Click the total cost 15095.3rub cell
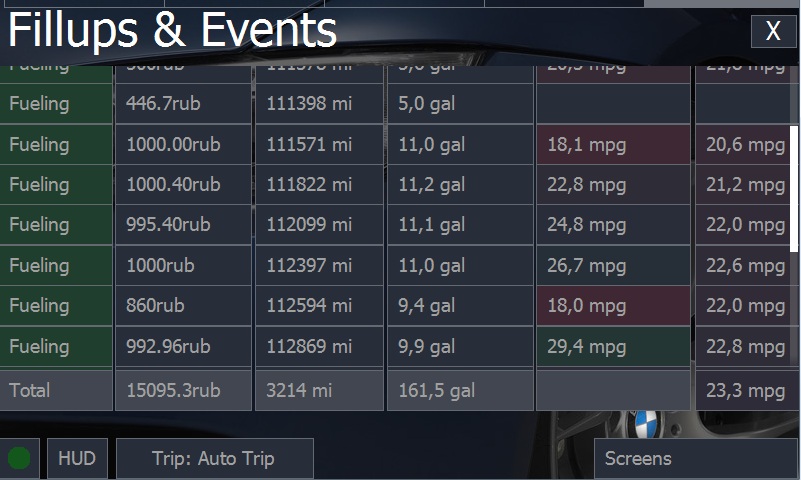Screen dimensions: 801x480 tap(183, 390)
